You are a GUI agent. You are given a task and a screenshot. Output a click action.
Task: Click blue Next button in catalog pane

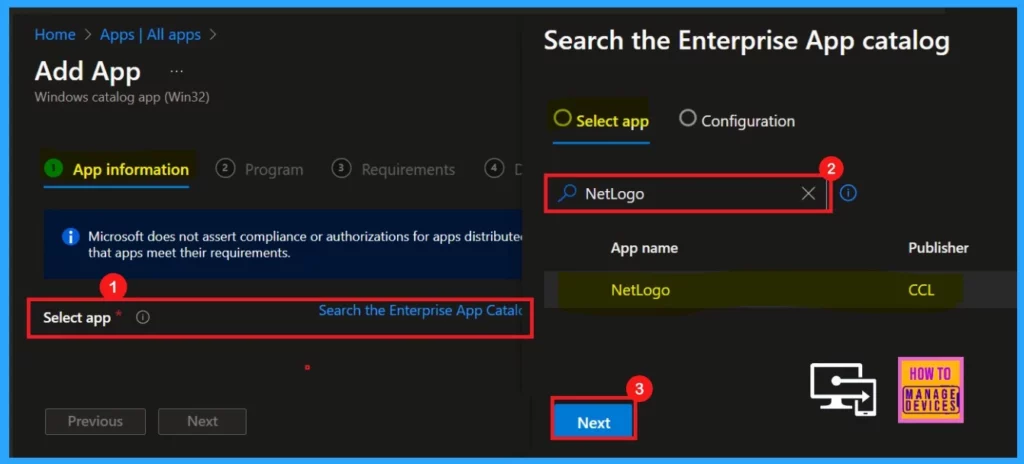(x=593, y=422)
